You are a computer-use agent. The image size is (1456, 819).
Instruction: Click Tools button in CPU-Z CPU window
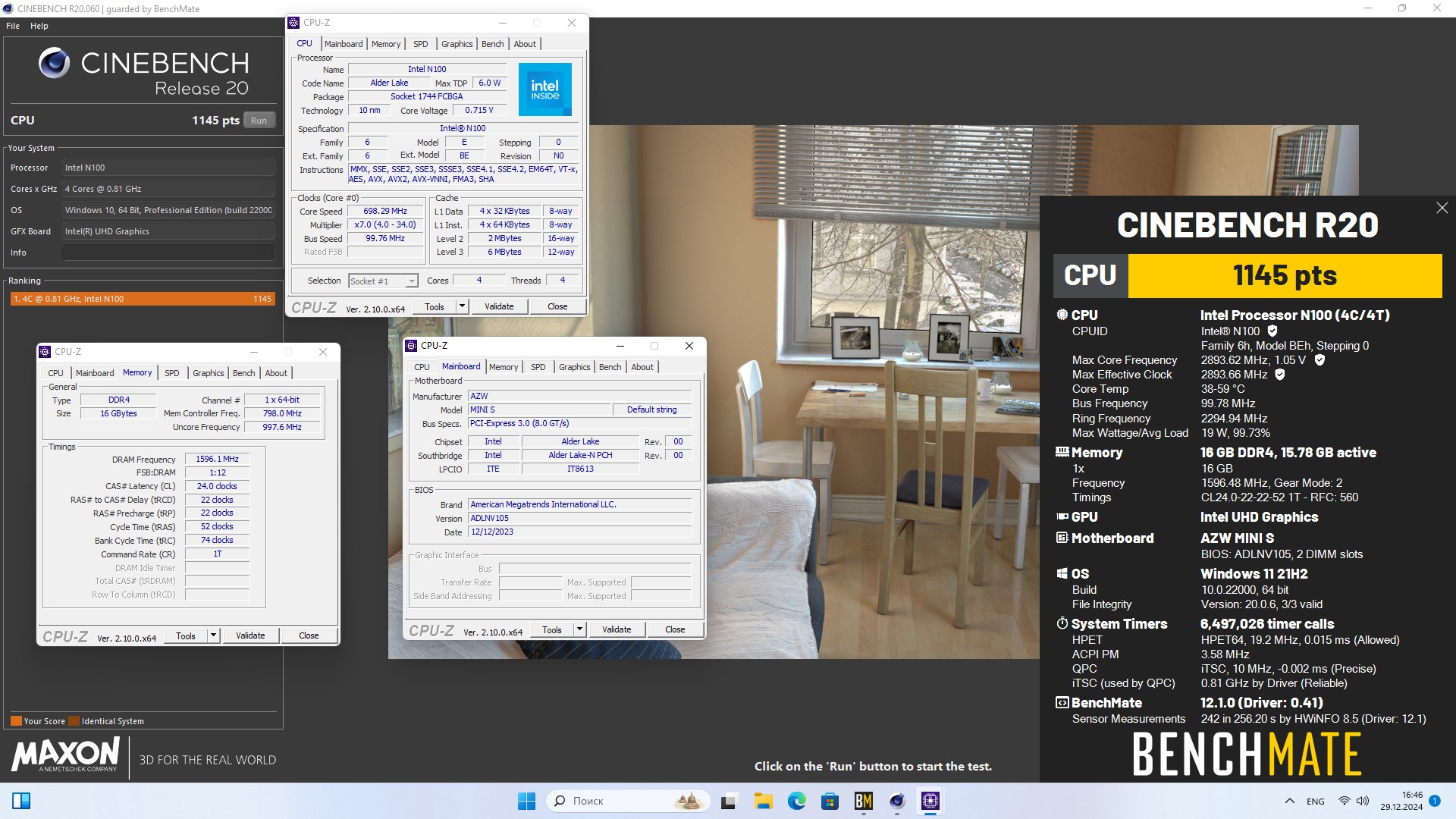pyautogui.click(x=435, y=306)
